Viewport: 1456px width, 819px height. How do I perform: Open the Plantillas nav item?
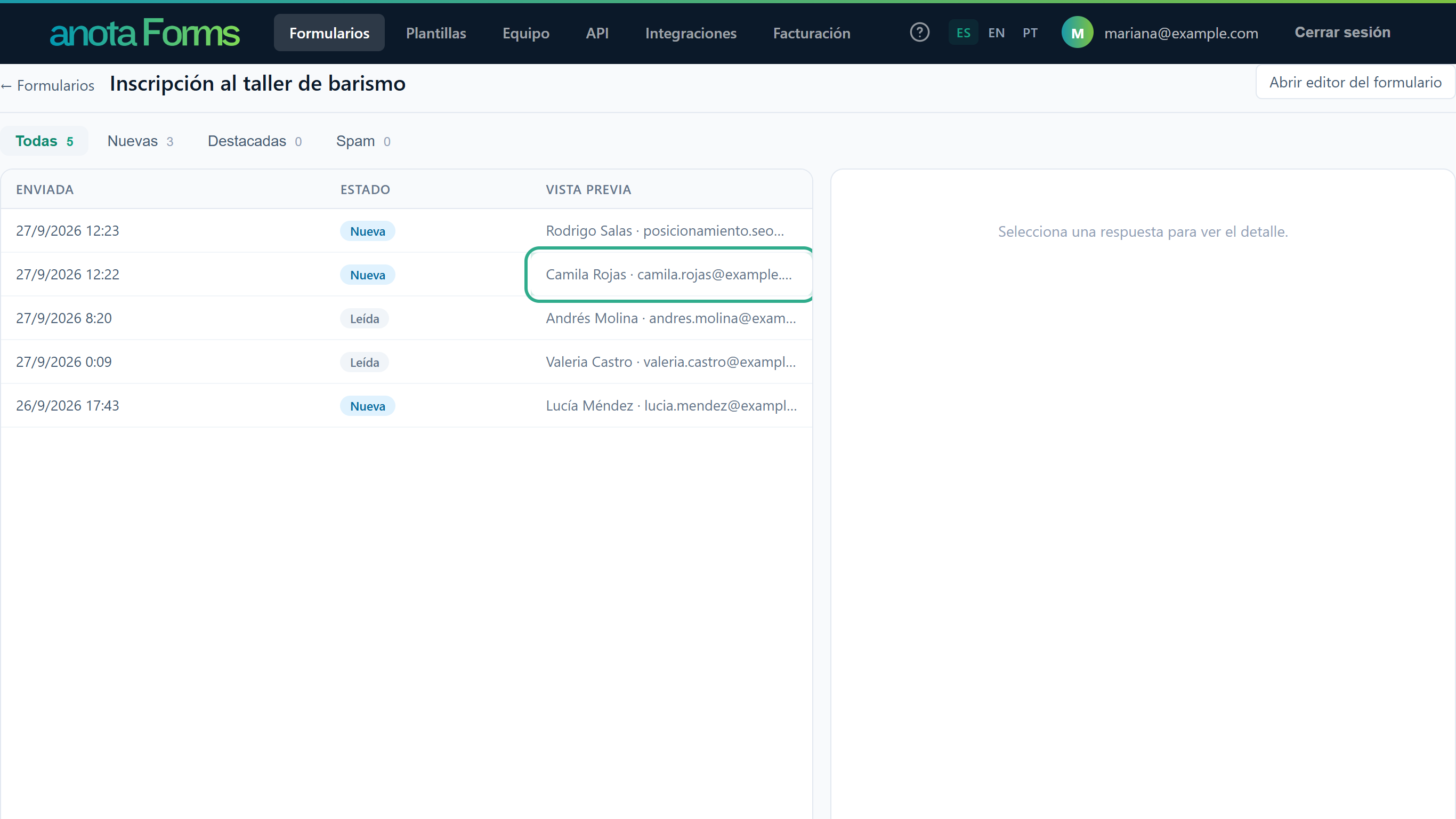pos(436,33)
